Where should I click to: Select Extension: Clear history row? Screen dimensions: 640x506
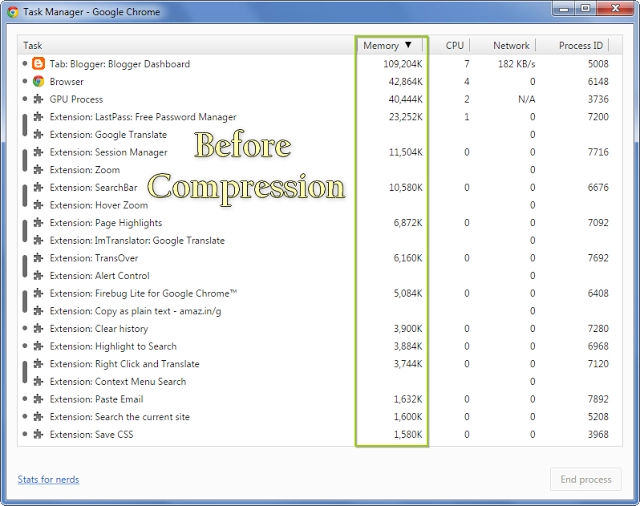click(320, 328)
